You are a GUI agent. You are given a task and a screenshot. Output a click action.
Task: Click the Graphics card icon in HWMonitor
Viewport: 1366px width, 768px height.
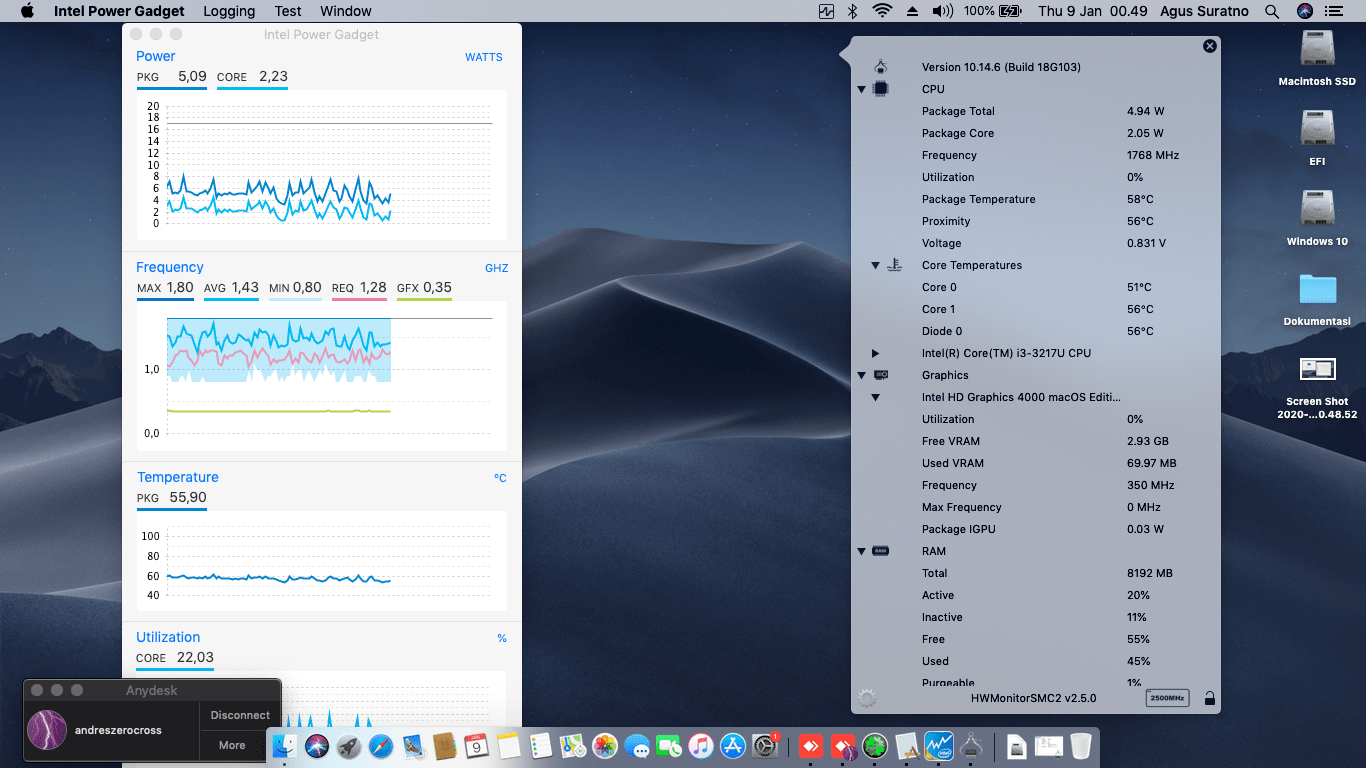pyautogui.click(x=881, y=375)
